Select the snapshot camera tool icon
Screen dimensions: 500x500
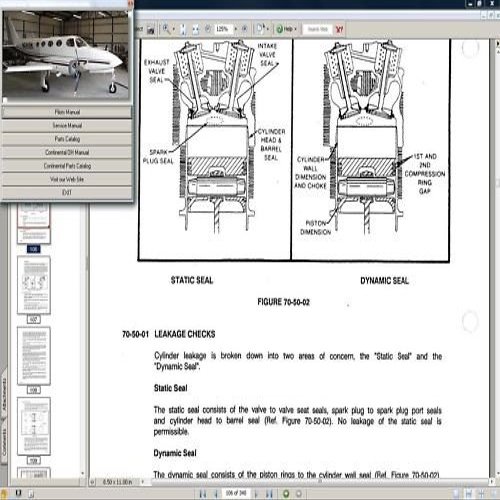tap(151, 30)
